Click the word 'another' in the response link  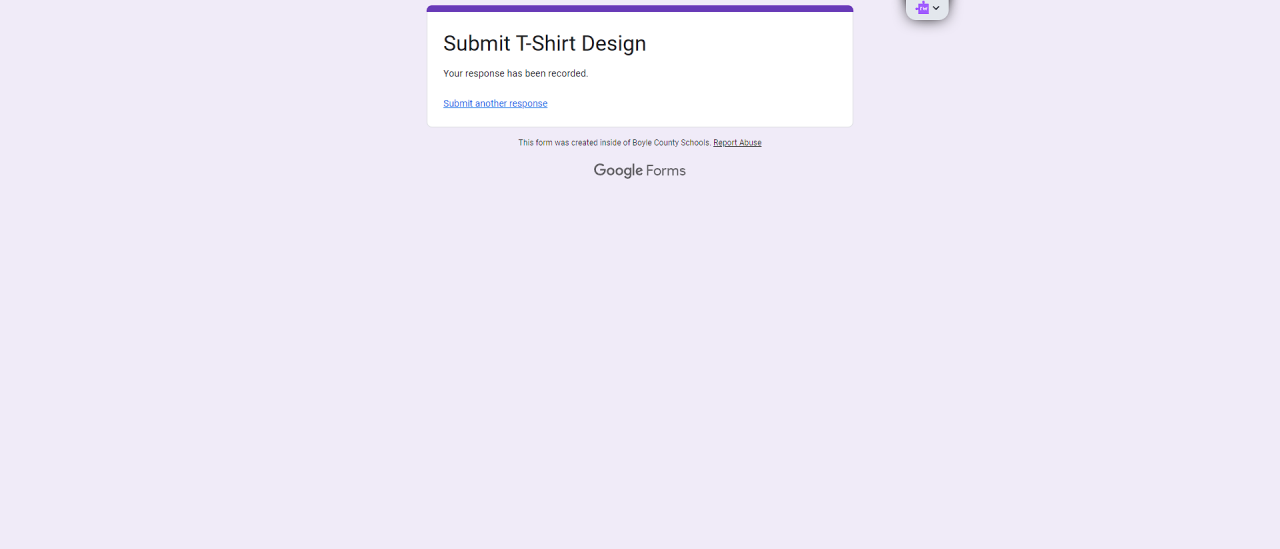pyautogui.click(x=491, y=104)
